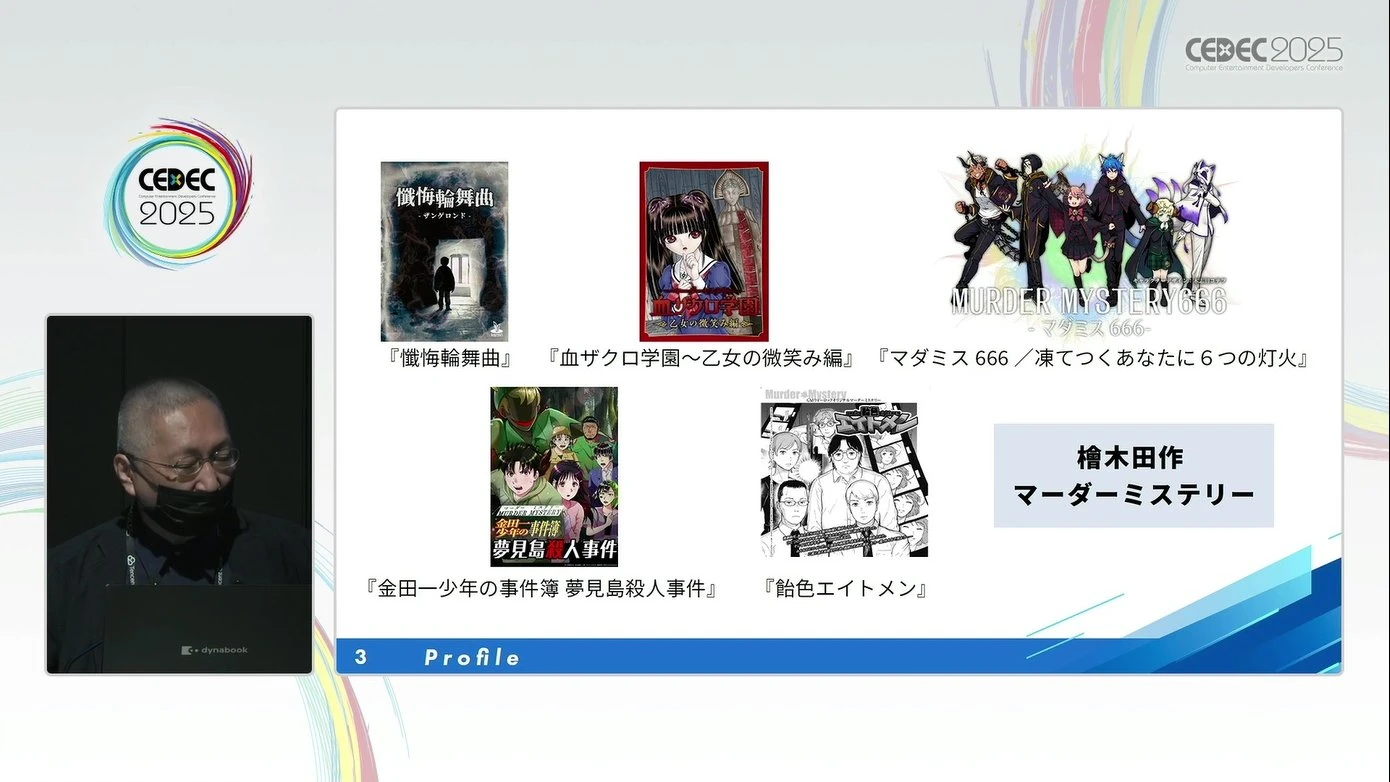
Task: Open the 血ザクロ学園 cover artwork
Action: coord(704,251)
